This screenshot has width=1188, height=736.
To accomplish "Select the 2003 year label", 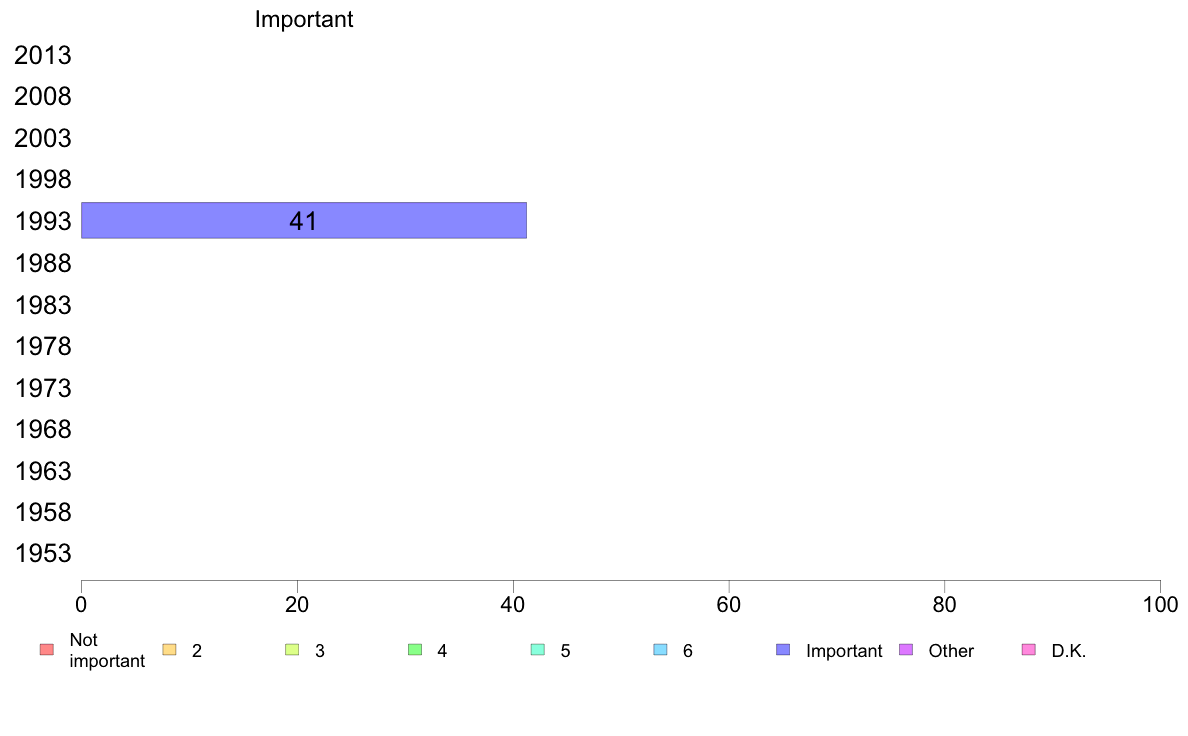I will click(43, 139).
